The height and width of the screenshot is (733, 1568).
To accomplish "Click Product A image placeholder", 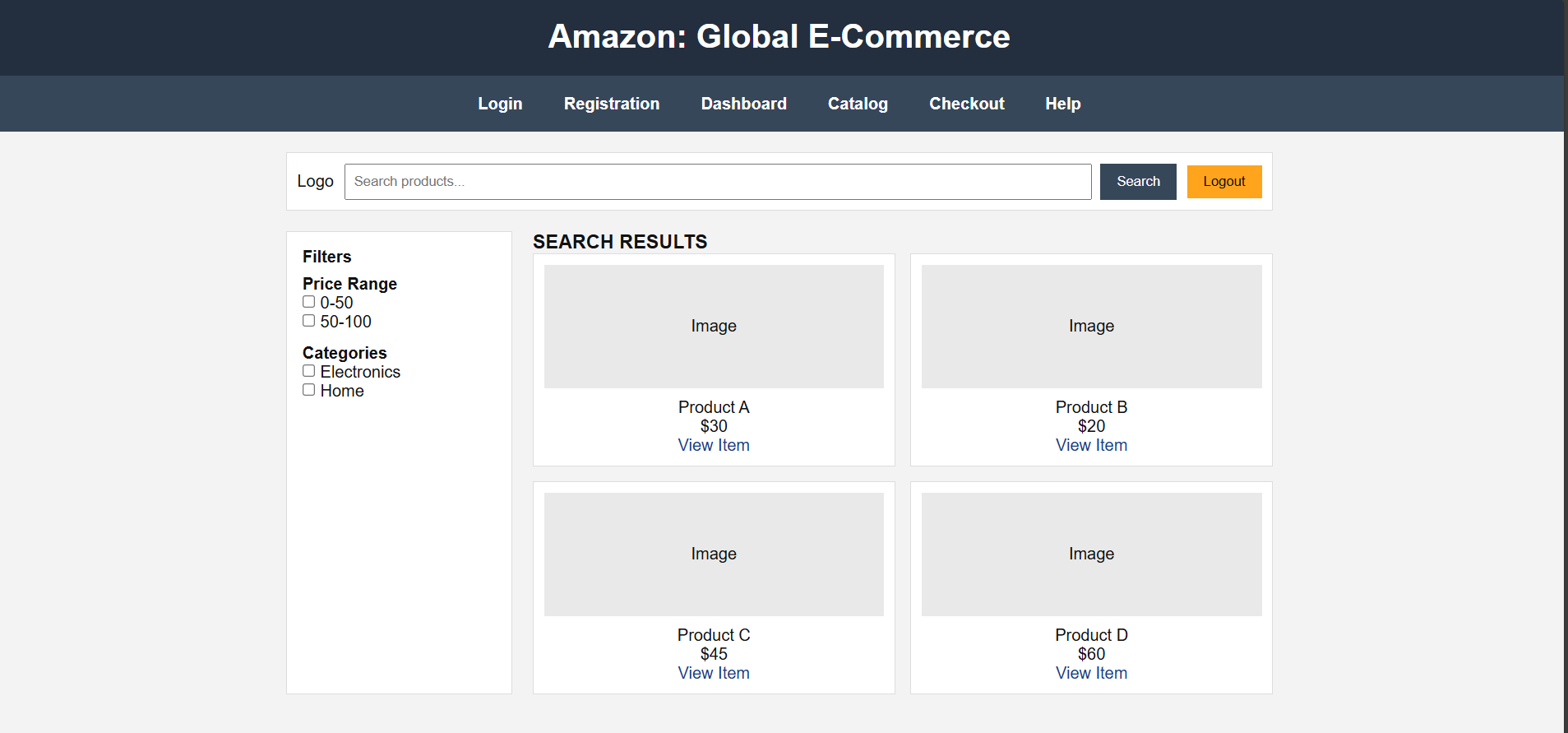I will coord(714,327).
